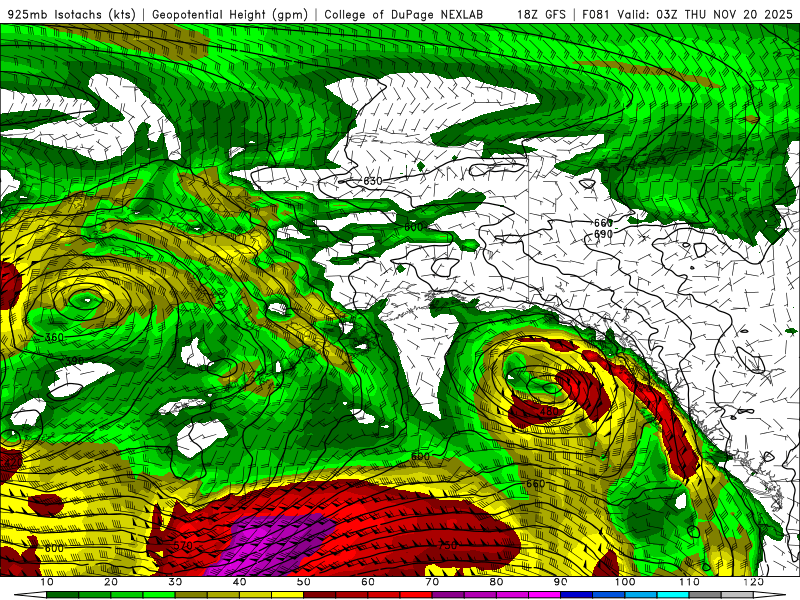
Task: Click the 110 knot legend value
Action: click(x=689, y=582)
